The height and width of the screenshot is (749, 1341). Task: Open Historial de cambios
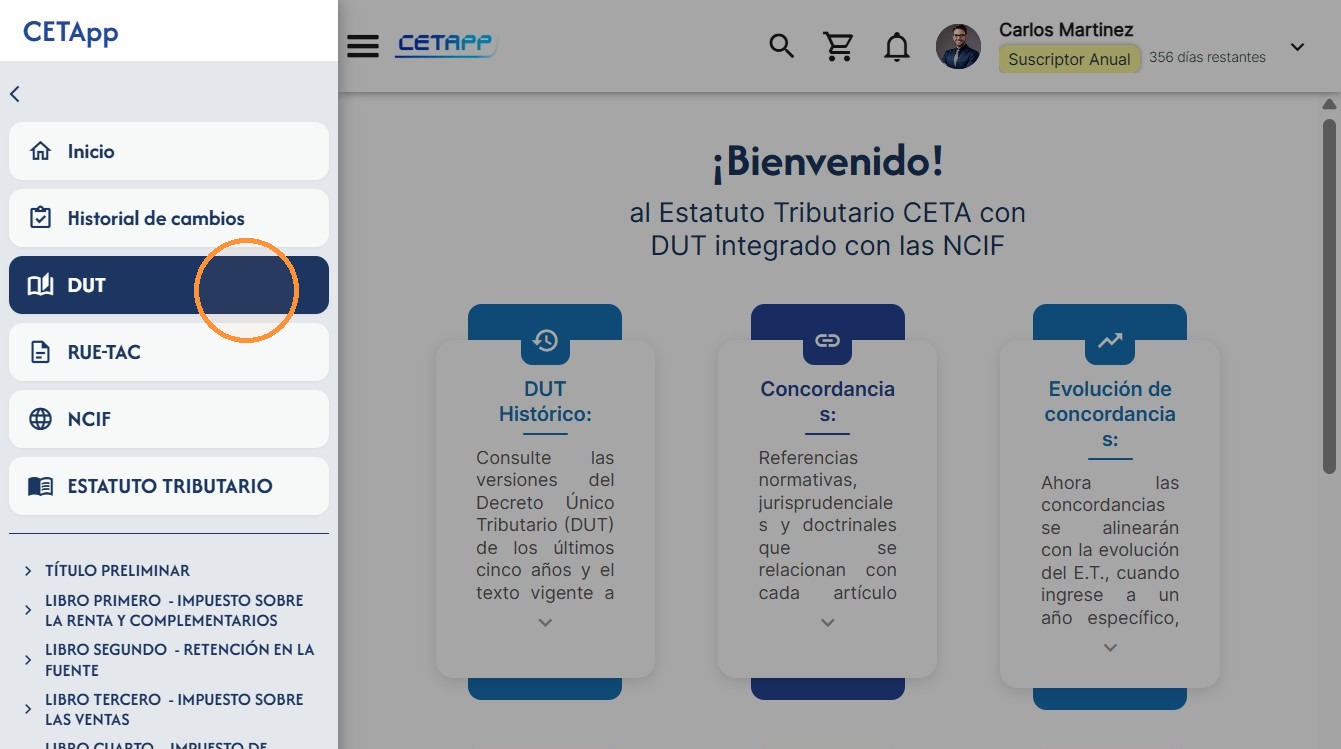[169, 218]
